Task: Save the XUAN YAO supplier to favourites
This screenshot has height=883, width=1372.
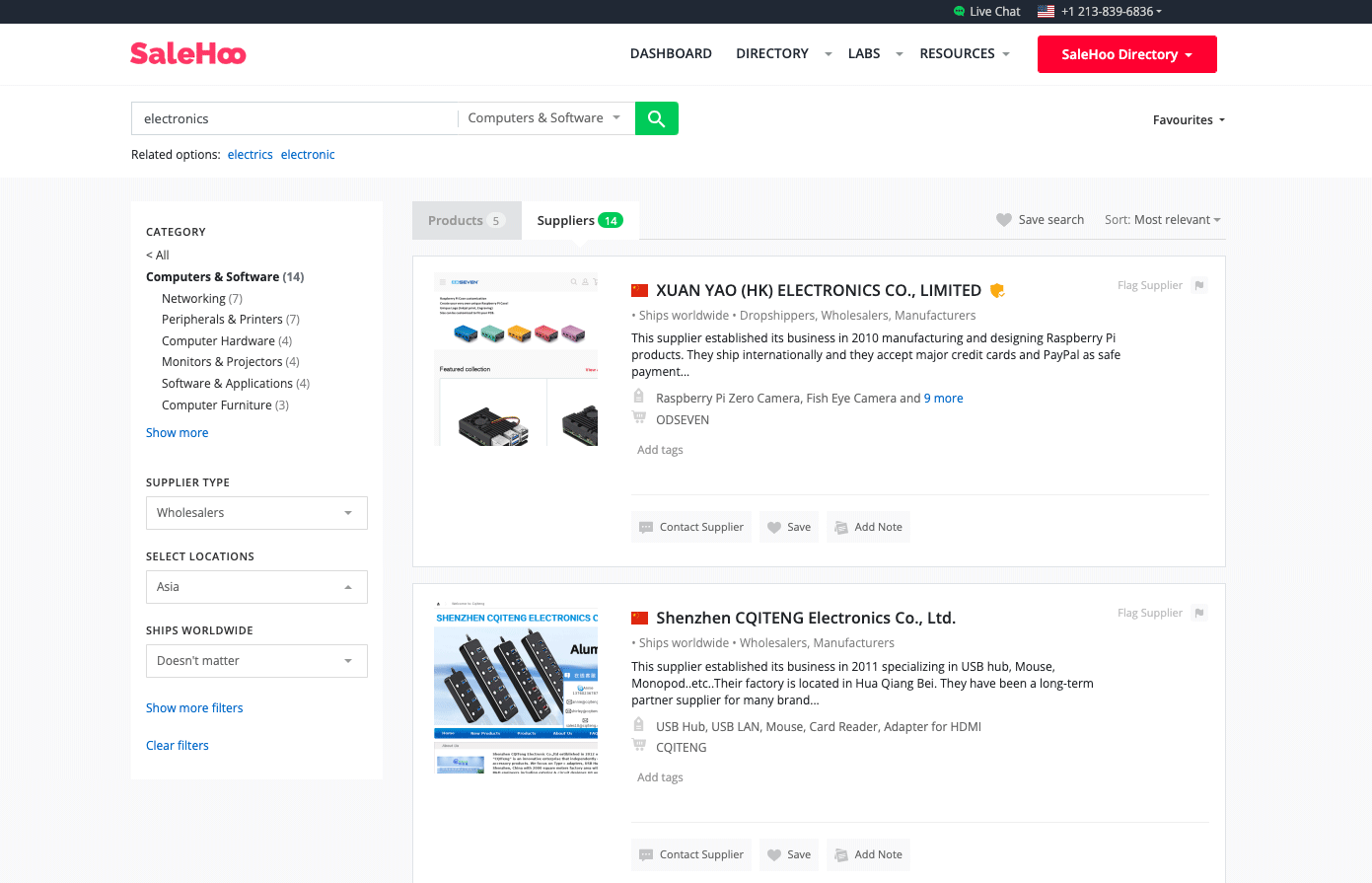Action: coord(789,527)
